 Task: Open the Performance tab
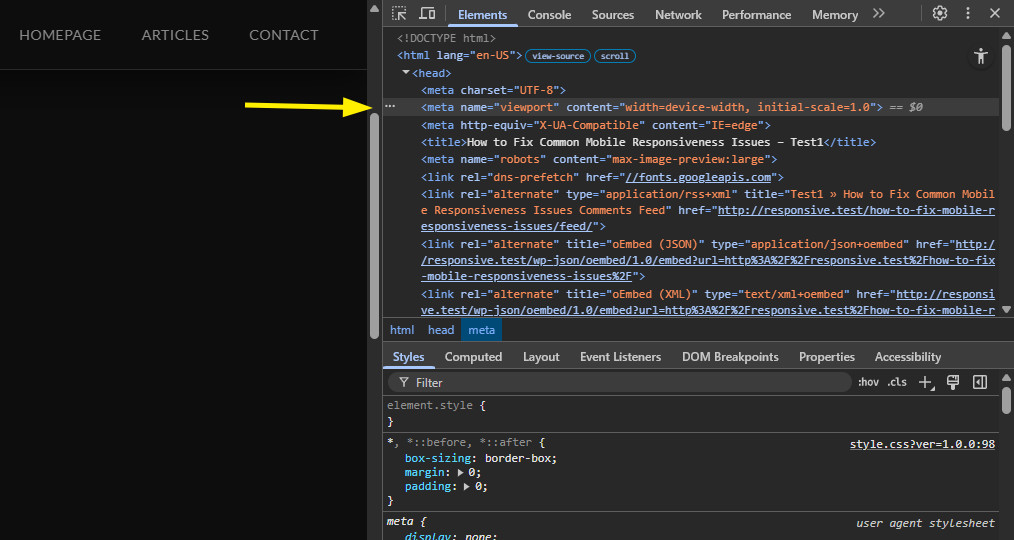(x=756, y=14)
